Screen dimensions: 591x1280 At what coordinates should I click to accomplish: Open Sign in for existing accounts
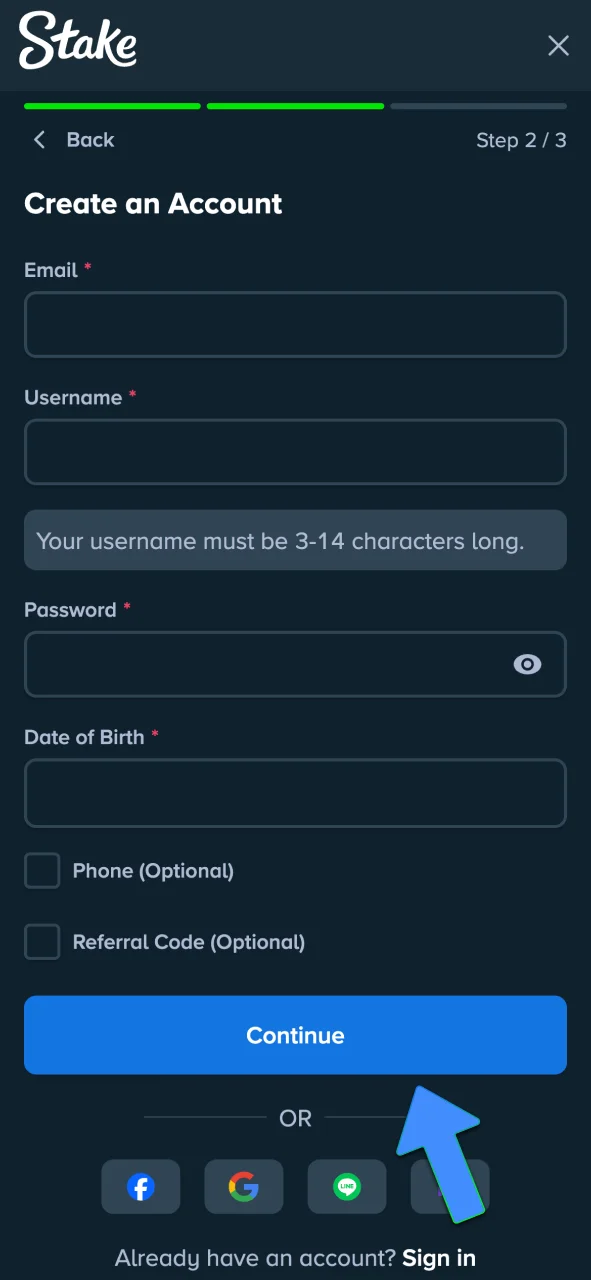pyautogui.click(x=439, y=1257)
